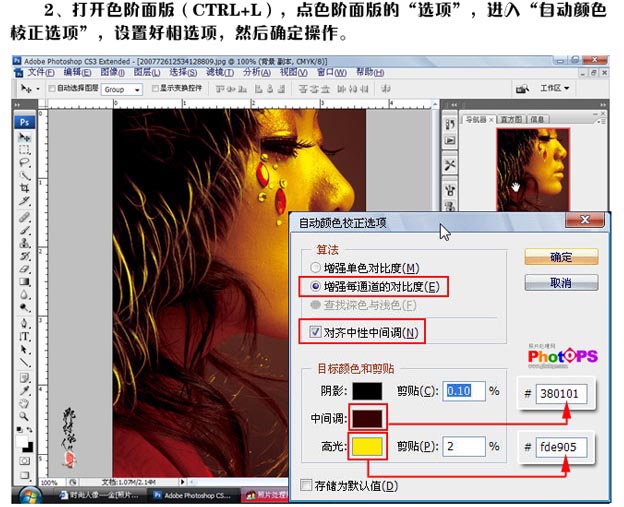Image resolution: width=624 pixels, height=507 pixels.
Task: Open the Go to Bridge icon
Action: 522,89
